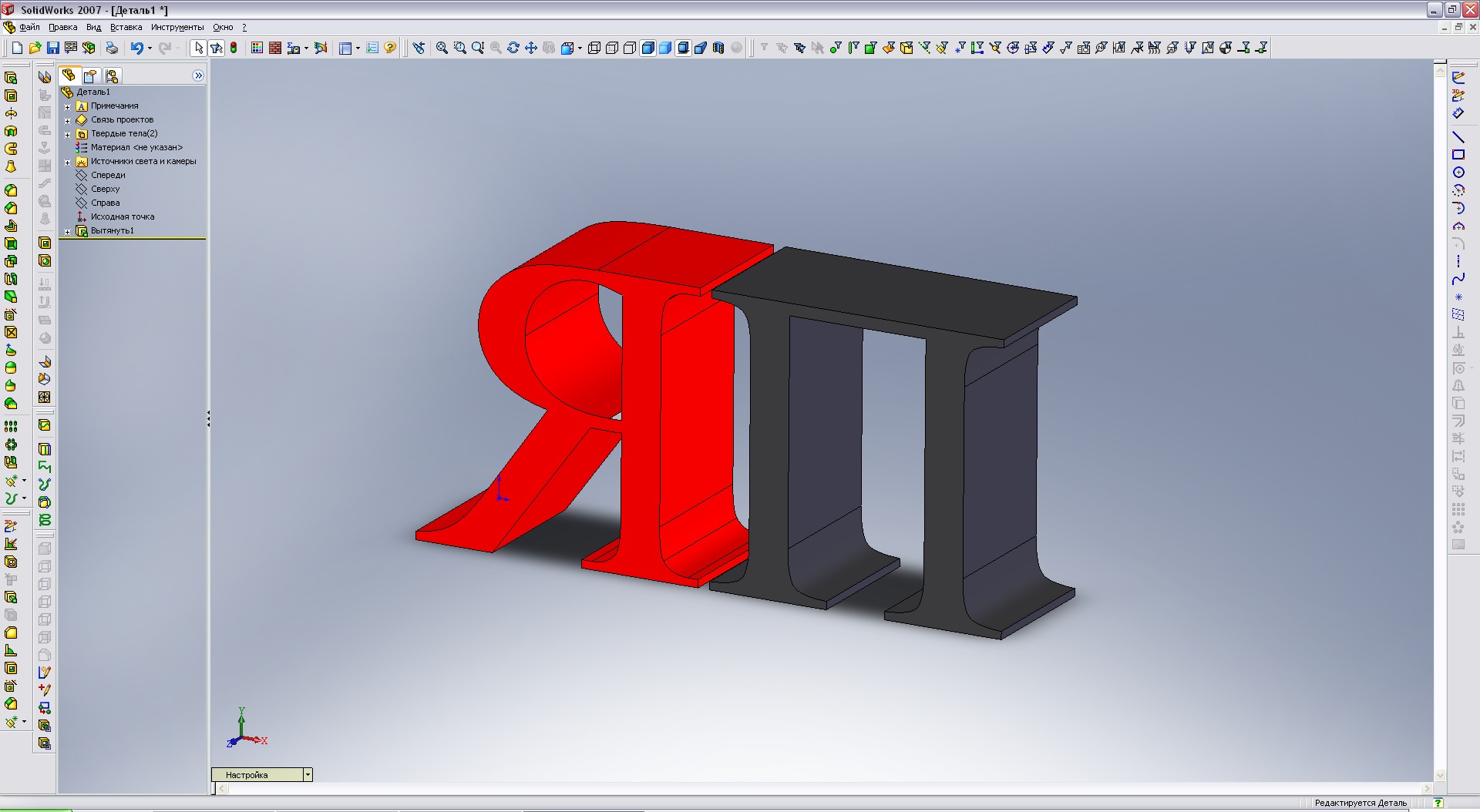Pick the Extruded Boss/Base feature tool
1480x812 pixels.
point(11,78)
